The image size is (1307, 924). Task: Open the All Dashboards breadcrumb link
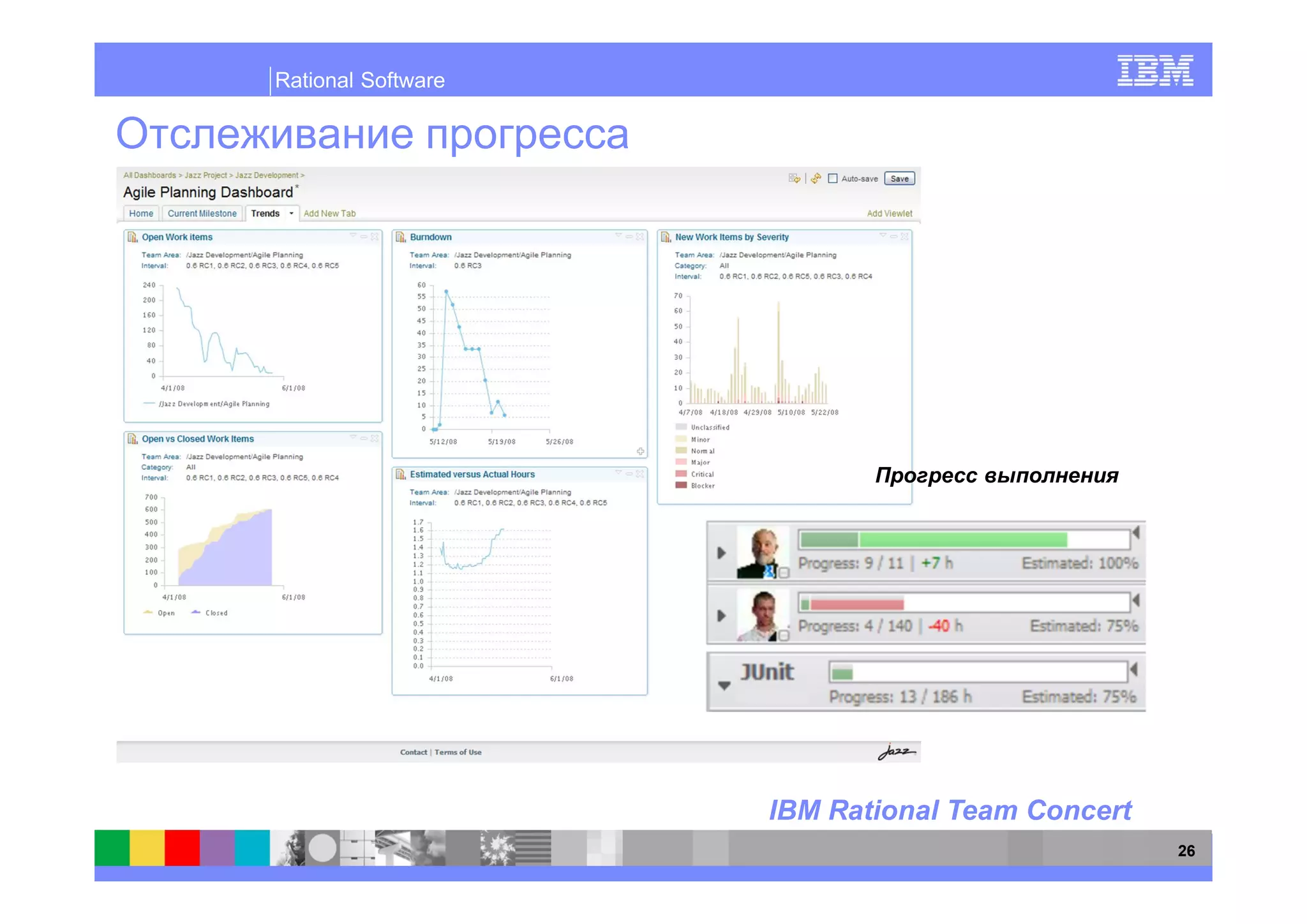[x=150, y=175]
